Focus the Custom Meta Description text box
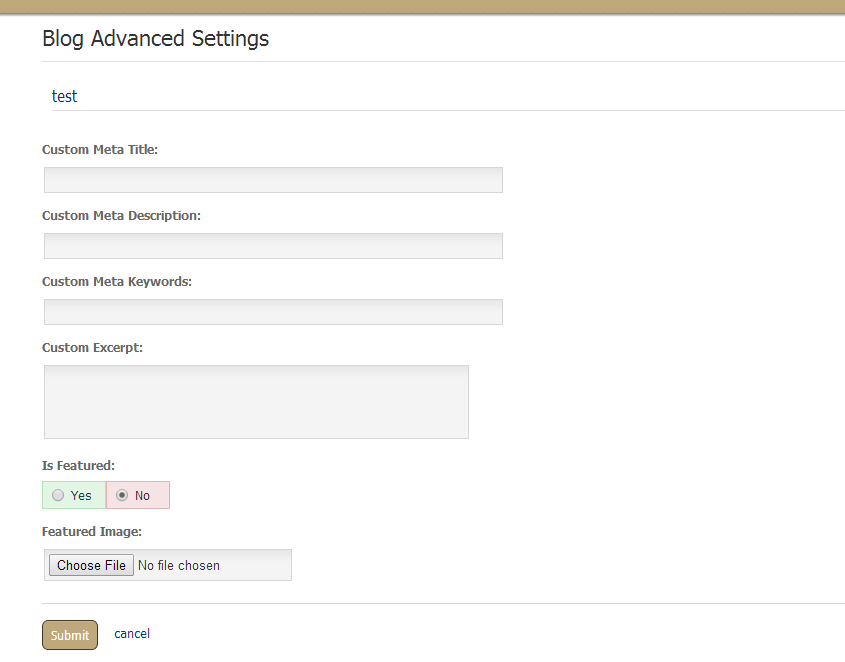The width and height of the screenshot is (845, 662). click(273, 246)
